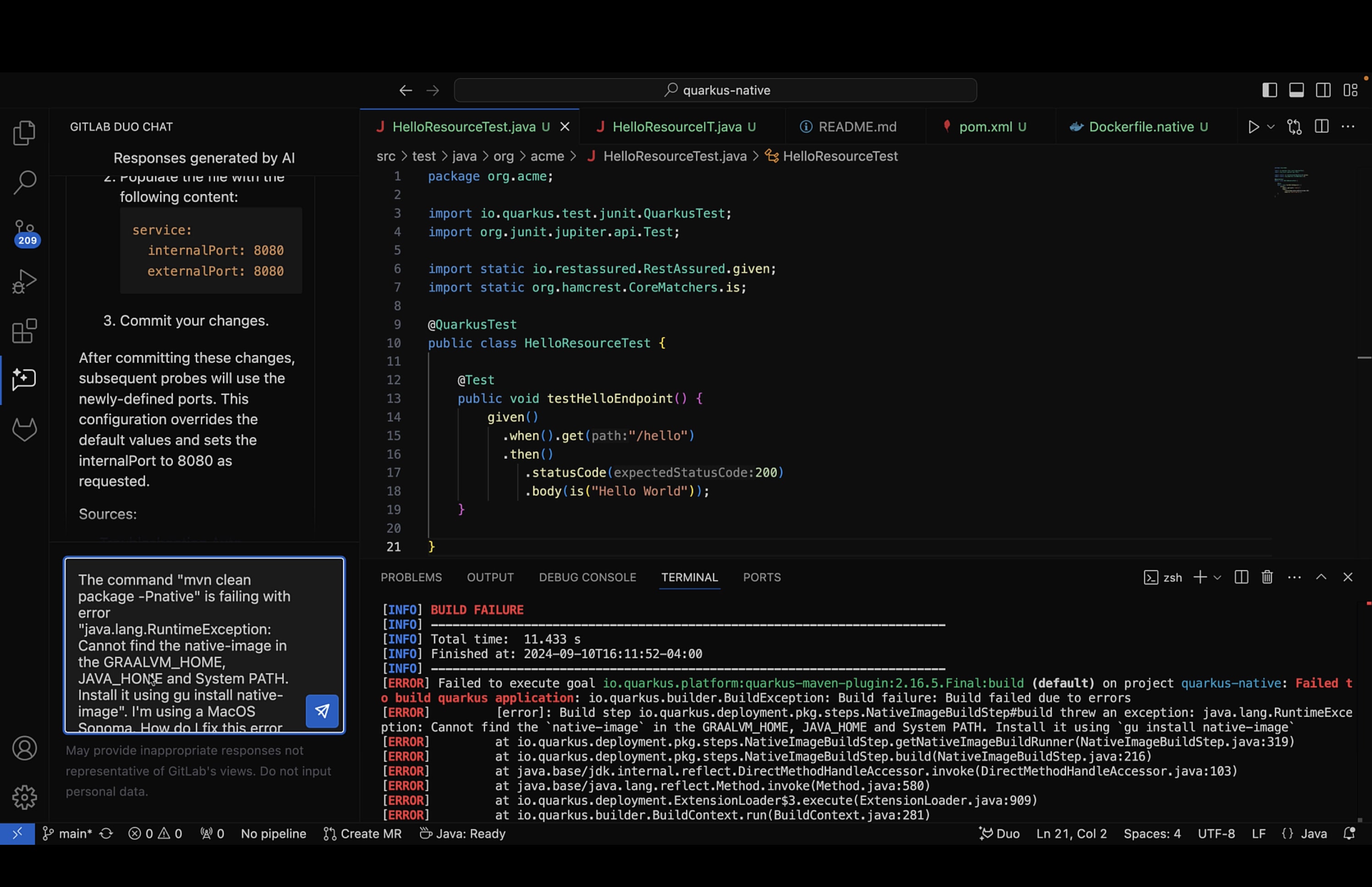Select the GitLab Duo Chat icon

point(24,380)
